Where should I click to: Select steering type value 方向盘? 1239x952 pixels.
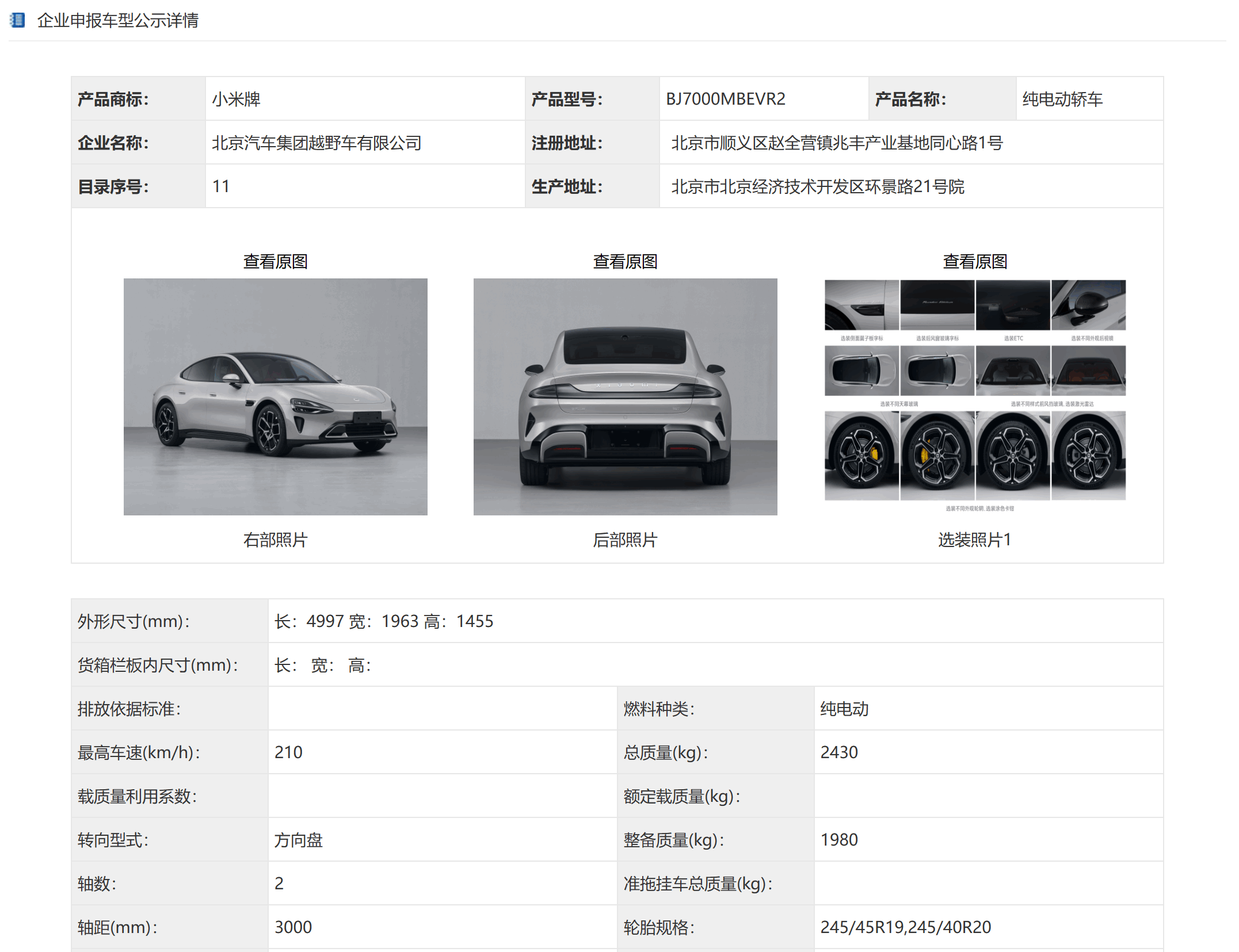pos(299,840)
